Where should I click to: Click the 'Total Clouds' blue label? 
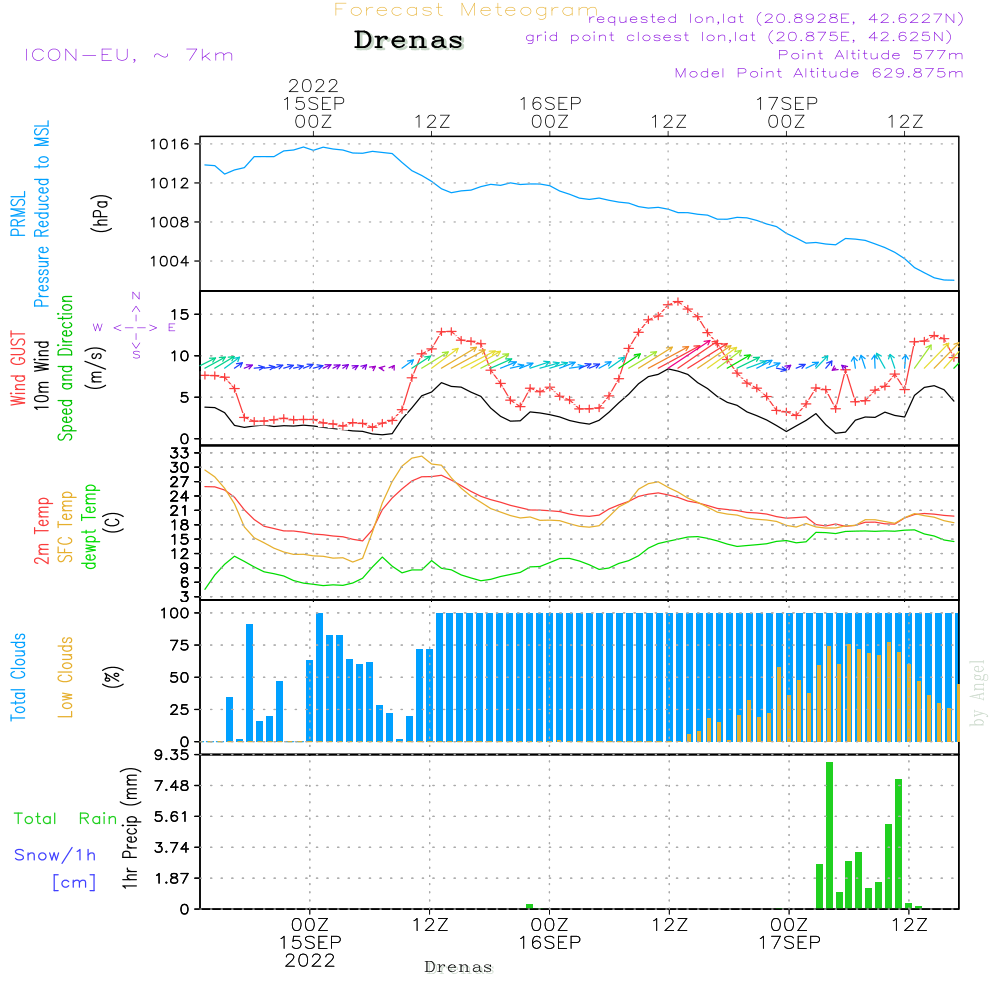(x=18, y=677)
